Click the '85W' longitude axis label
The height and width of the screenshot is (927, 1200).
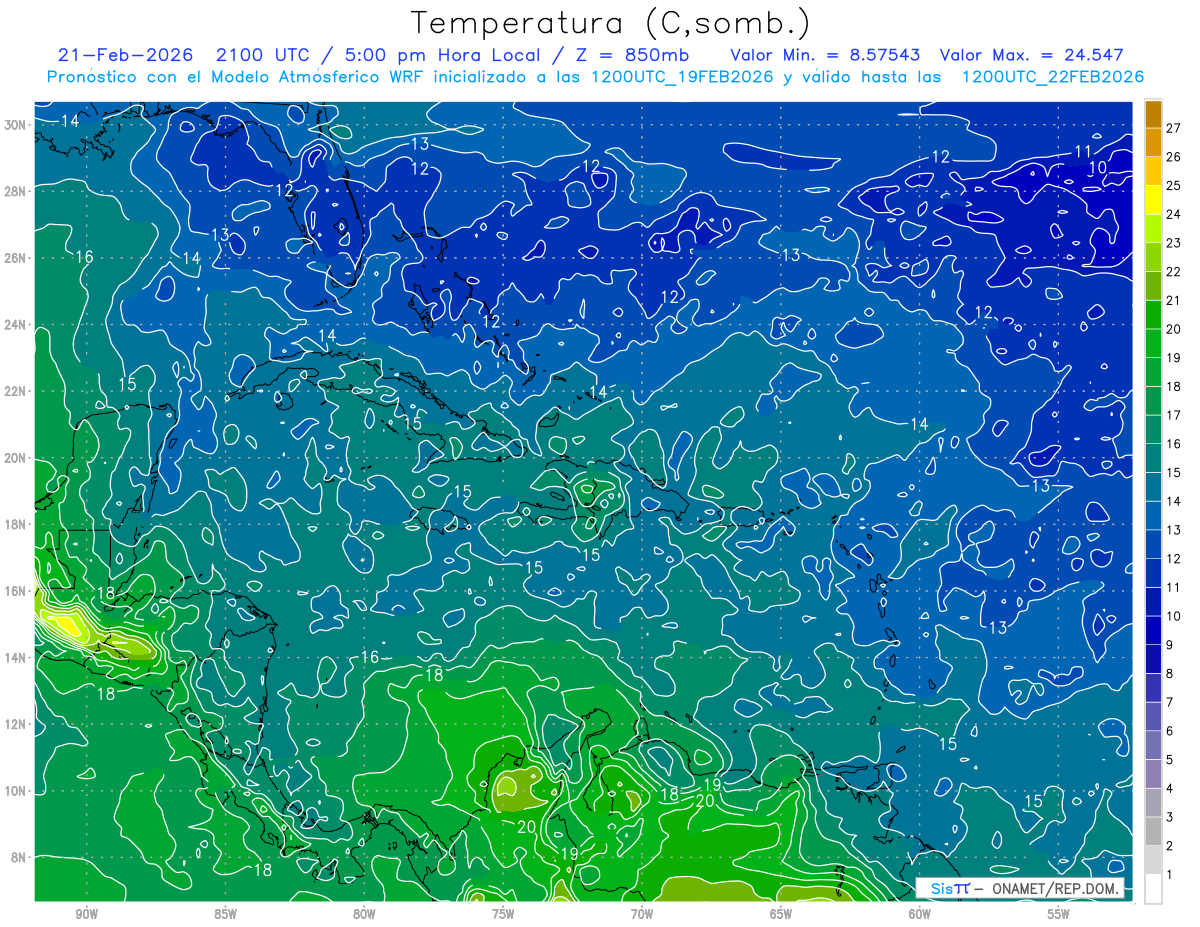point(225,914)
